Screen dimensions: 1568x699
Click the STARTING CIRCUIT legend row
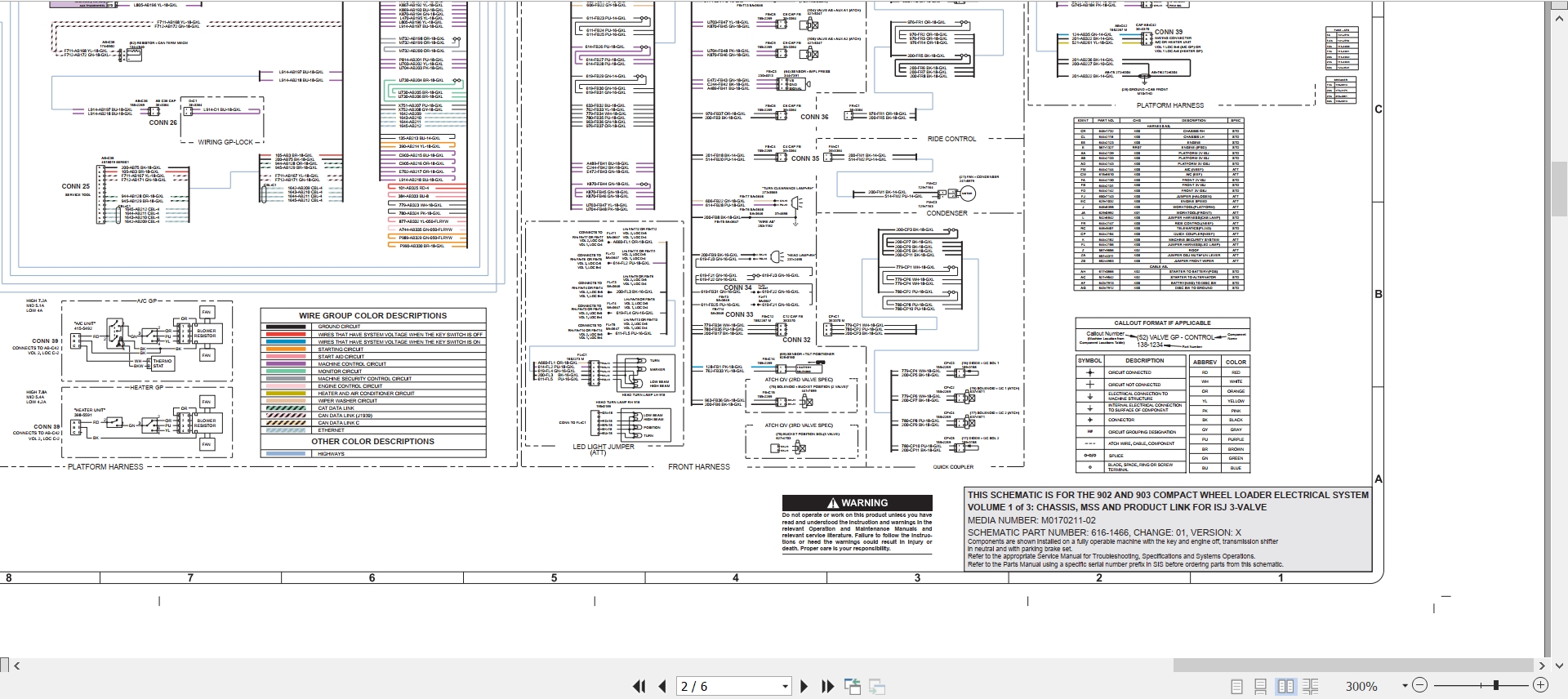coord(373,349)
